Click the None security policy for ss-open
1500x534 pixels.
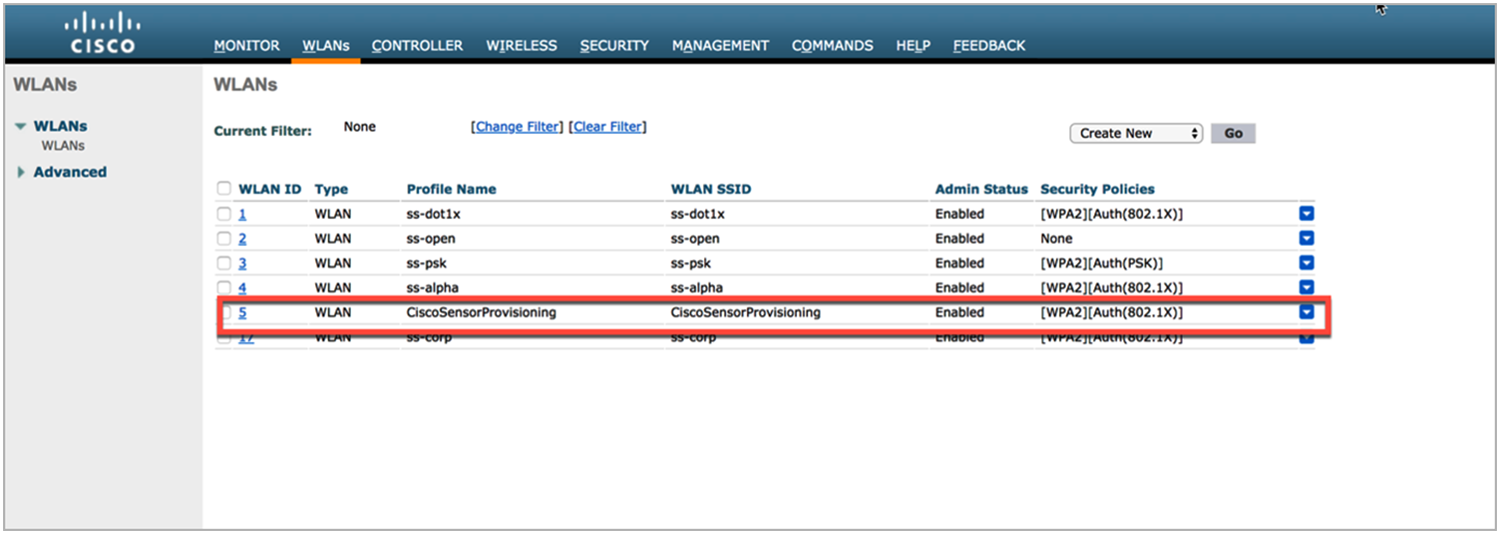pyautogui.click(x=1056, y=238)
